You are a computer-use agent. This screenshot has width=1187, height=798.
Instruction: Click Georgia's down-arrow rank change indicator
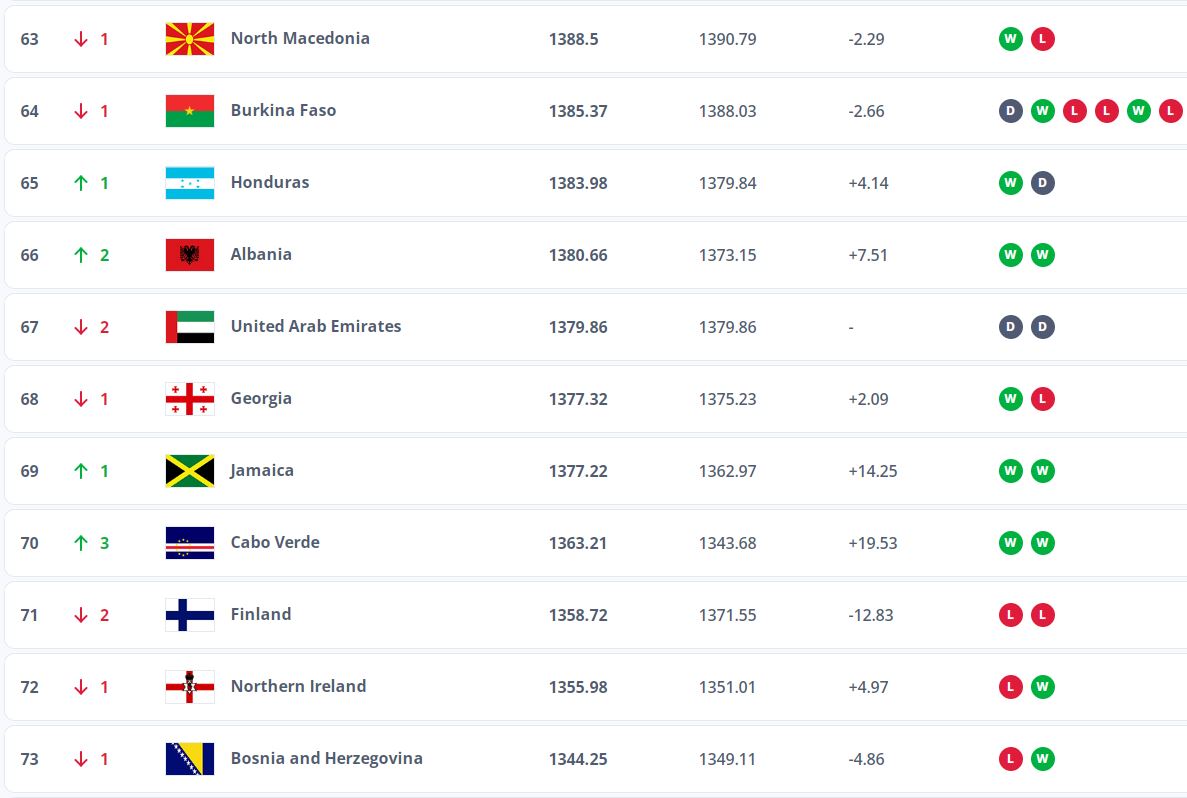[x=81, y=399]
